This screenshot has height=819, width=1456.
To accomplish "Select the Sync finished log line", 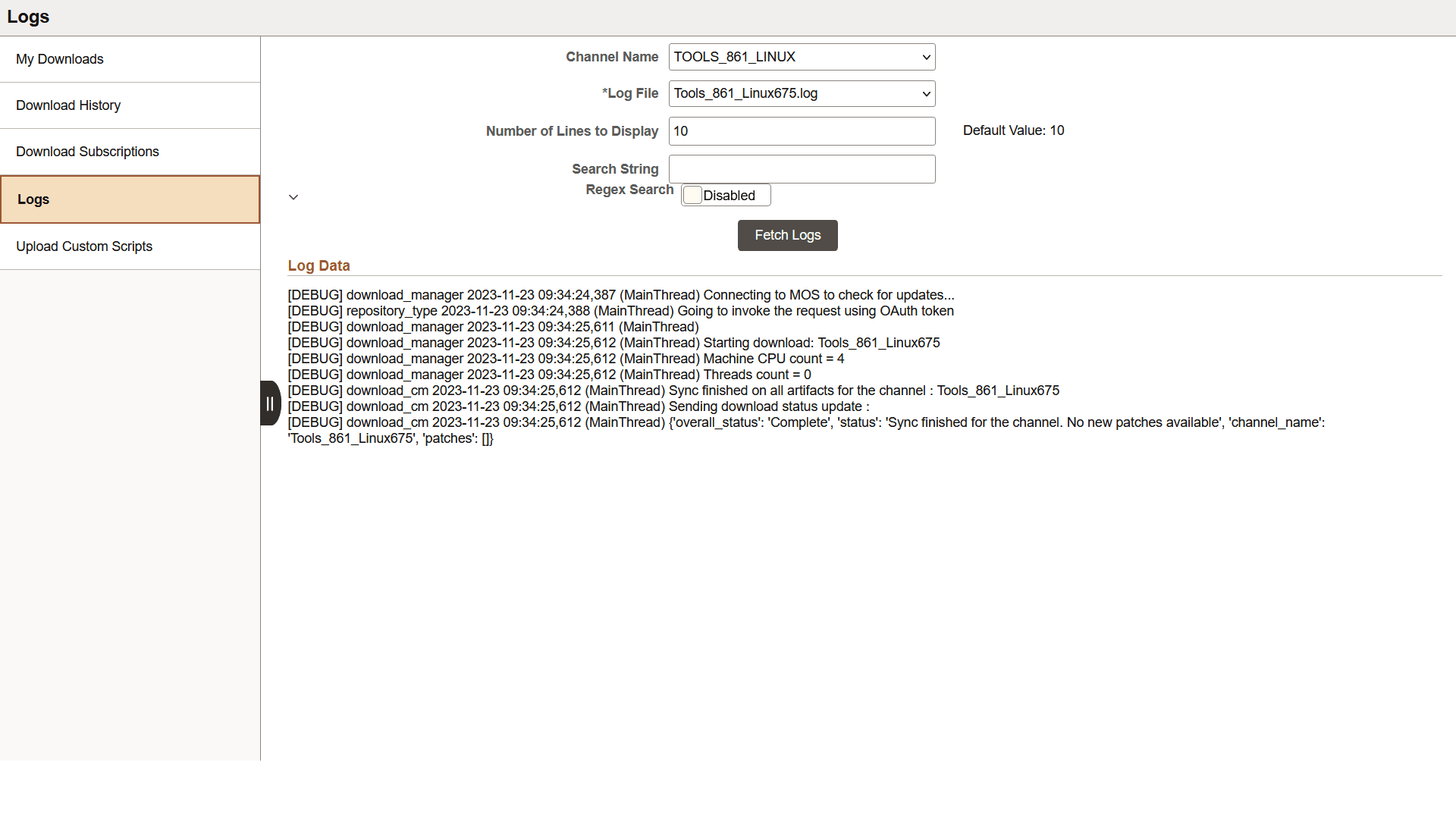I will 673,390.
